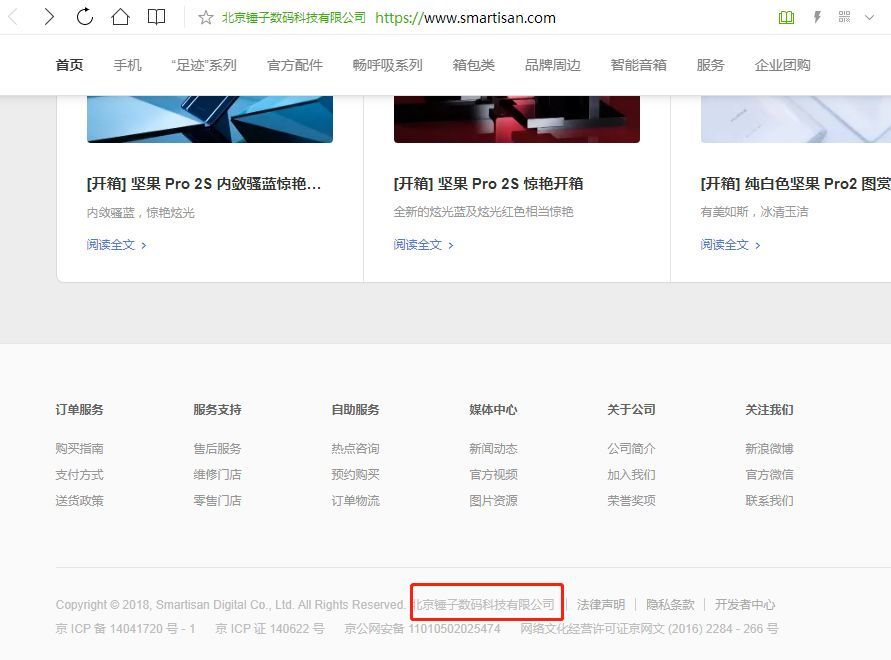Open the blue 坚果 Pro 2S thumbnail image

click(x=210, y=119)
